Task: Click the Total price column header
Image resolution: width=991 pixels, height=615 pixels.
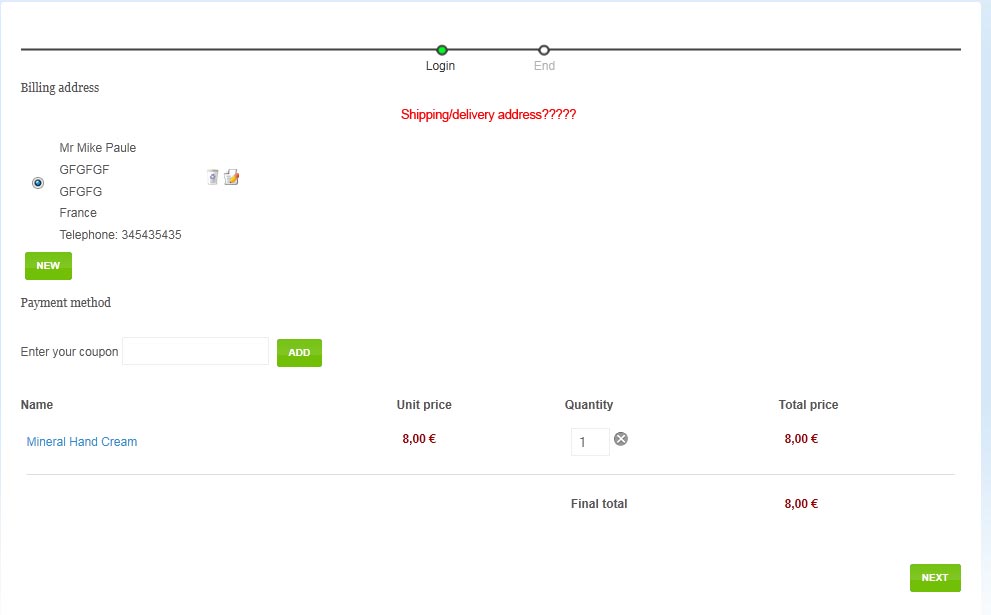Action: click(x=808, y=405)
